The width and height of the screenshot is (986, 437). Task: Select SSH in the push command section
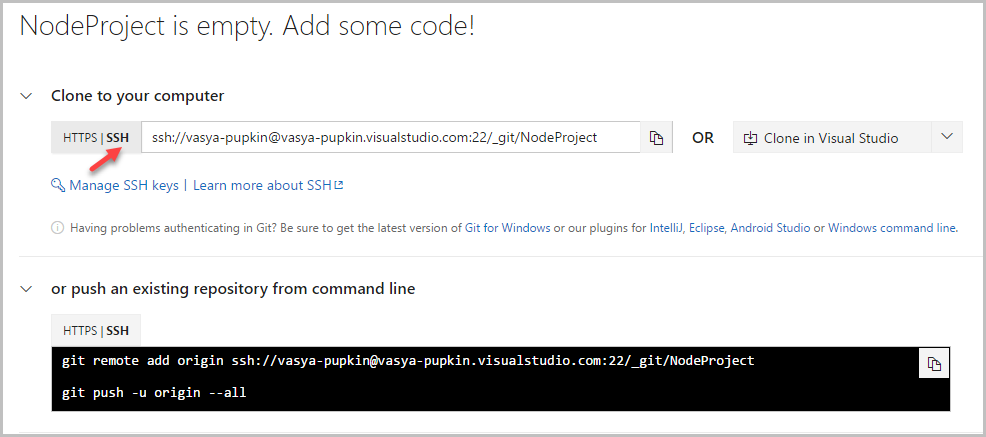(118, 330)
